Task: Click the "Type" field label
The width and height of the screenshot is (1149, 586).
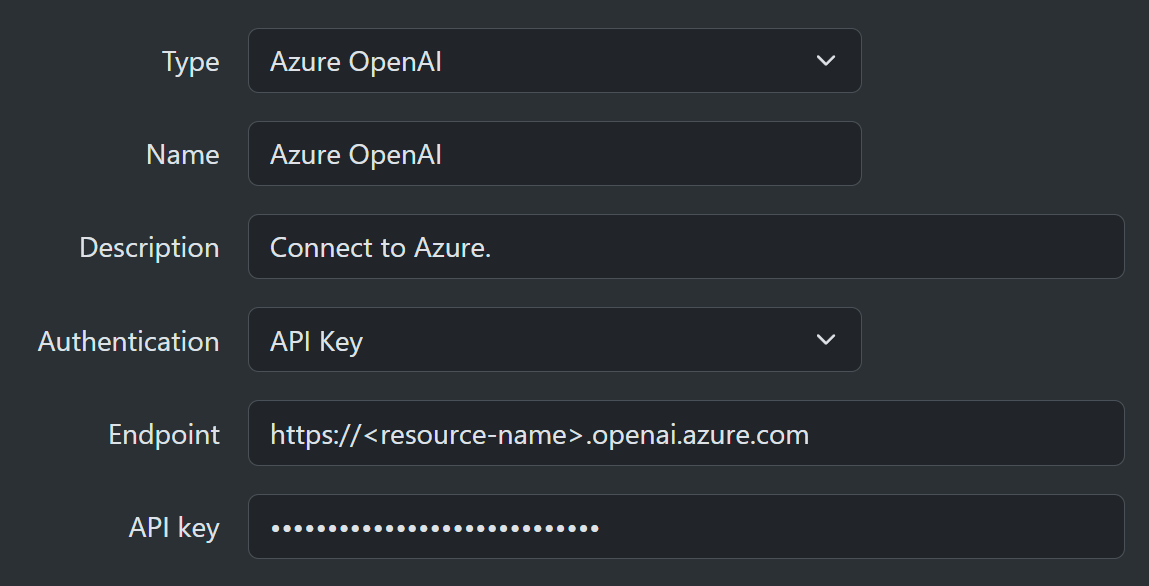Action: click(x=190, y=62)
